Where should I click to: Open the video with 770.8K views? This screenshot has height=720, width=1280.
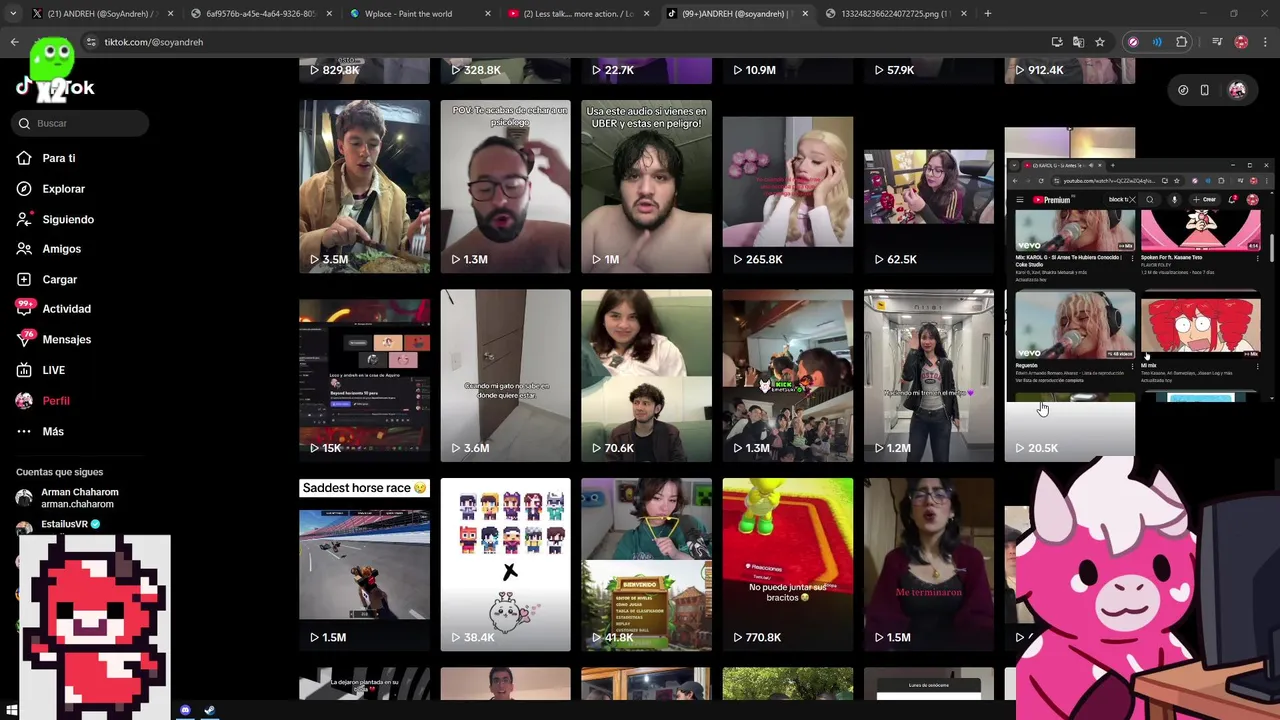pos(788,565)
